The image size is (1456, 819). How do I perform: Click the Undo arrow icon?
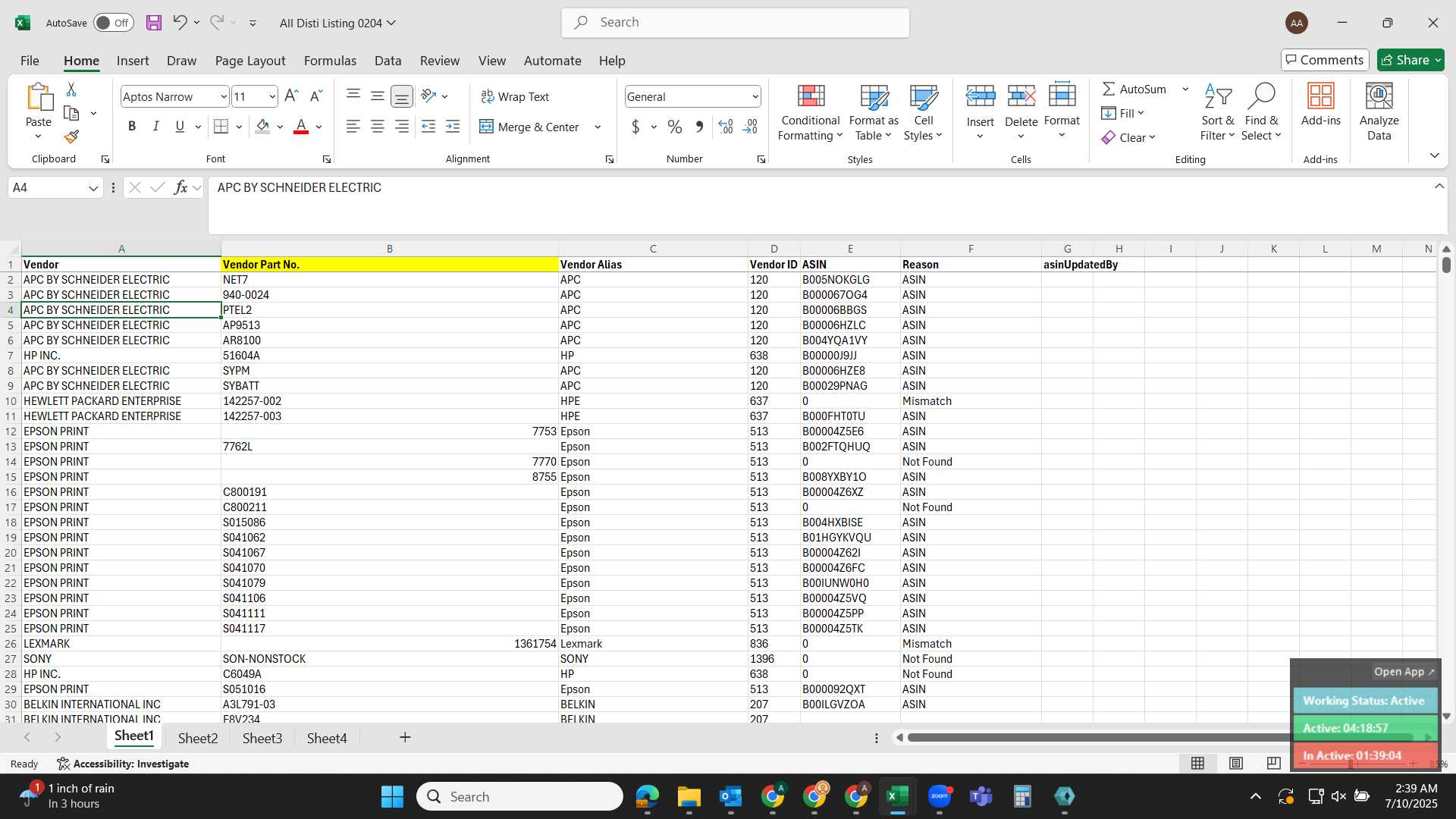(180, 23)
